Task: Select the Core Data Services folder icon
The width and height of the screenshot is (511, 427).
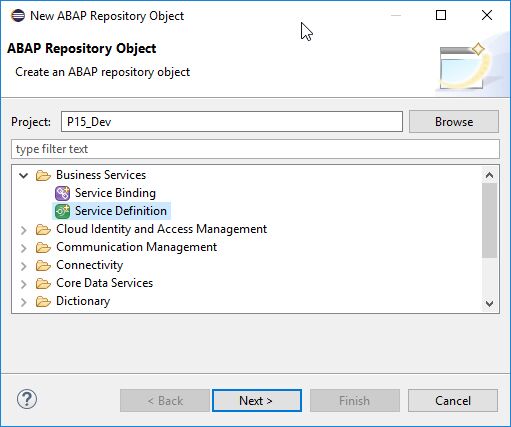Action: [x=43, y=283]
